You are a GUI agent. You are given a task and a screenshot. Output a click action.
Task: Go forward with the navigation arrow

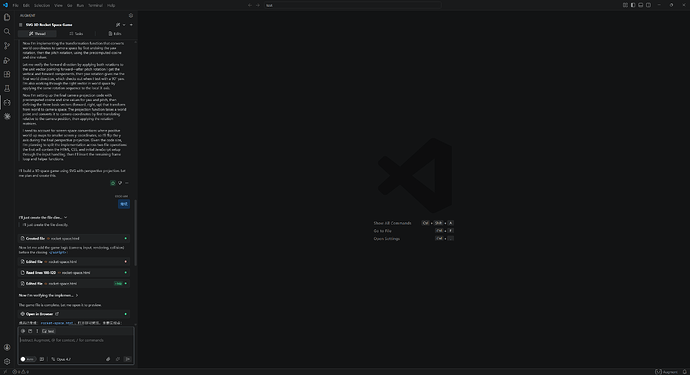coord(258,5)
